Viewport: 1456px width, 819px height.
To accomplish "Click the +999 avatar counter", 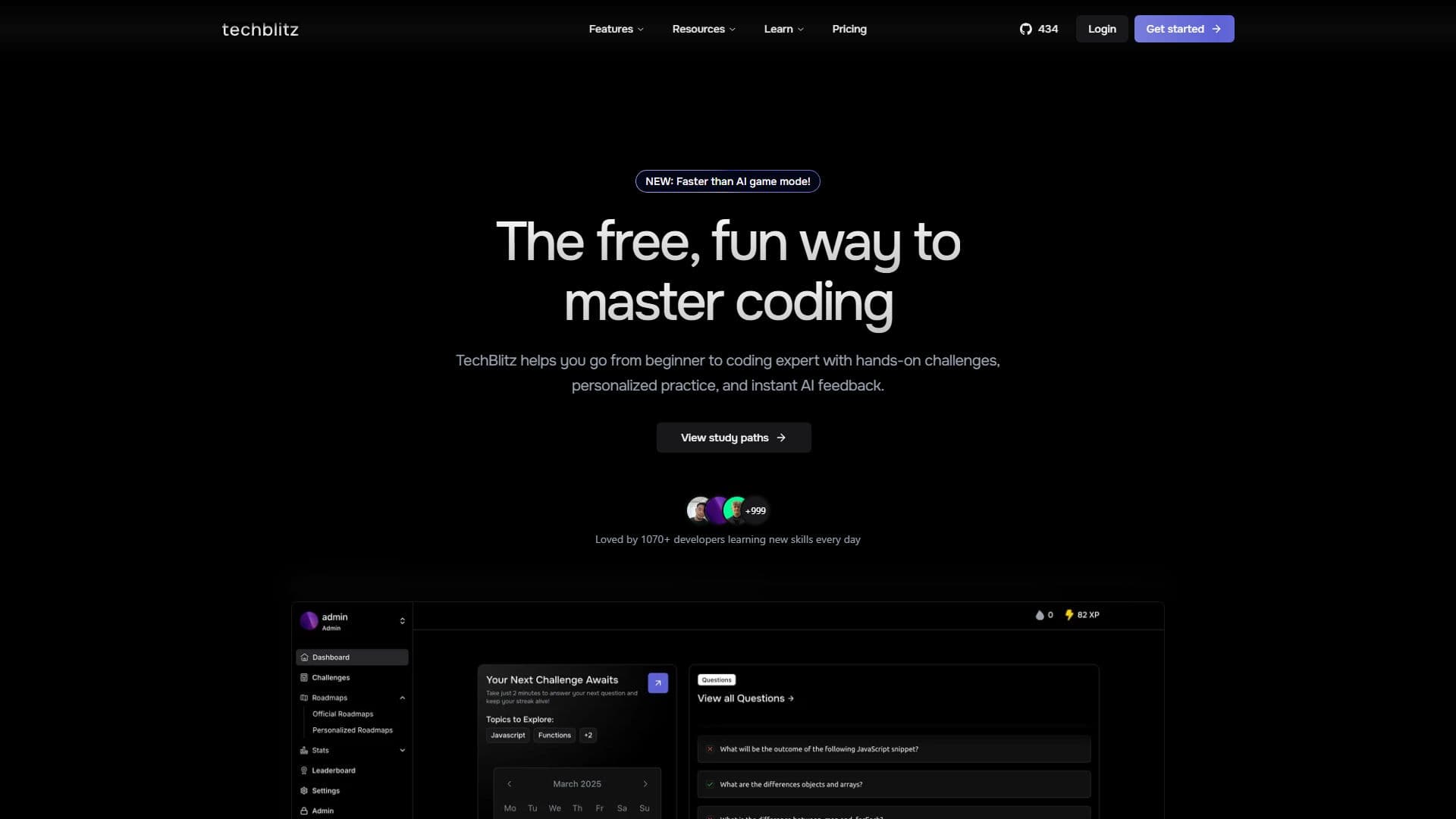I will pyautogui.click(x=755, y=510).
